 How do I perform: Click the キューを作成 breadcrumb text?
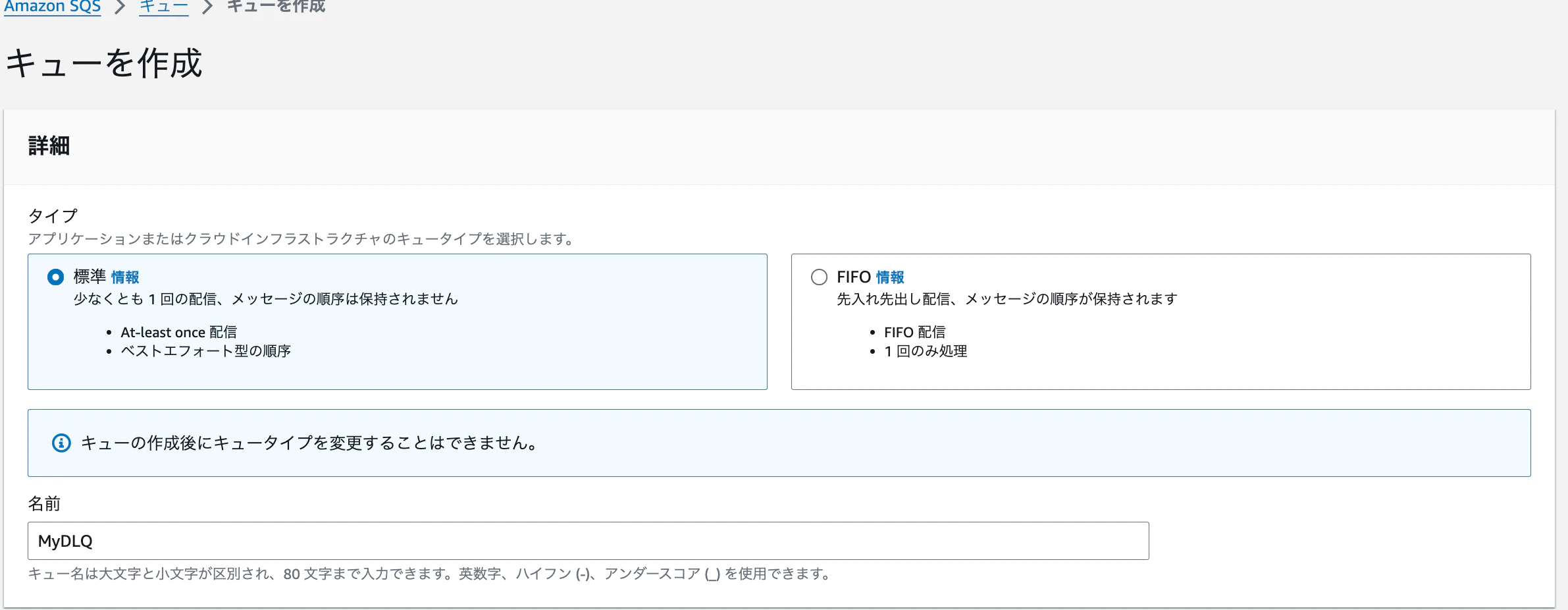[276, 7]
